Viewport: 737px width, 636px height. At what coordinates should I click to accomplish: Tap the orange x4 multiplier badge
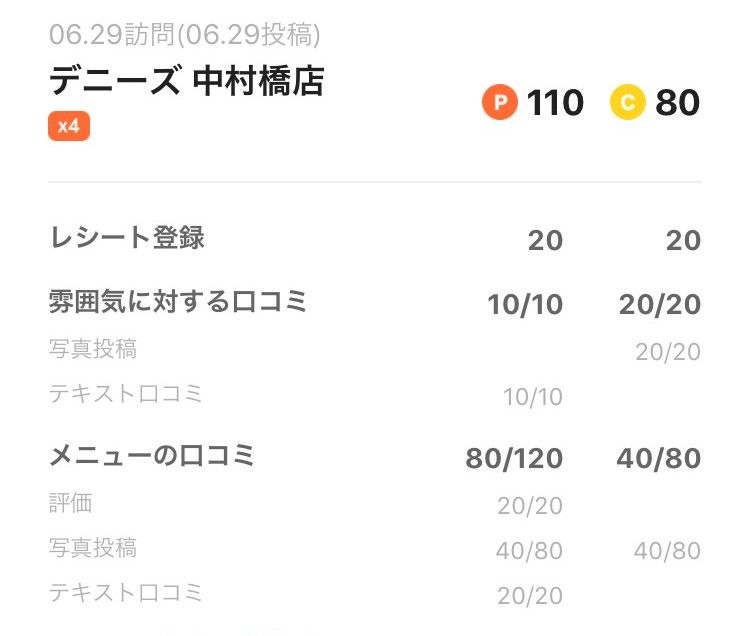point(69,127)
